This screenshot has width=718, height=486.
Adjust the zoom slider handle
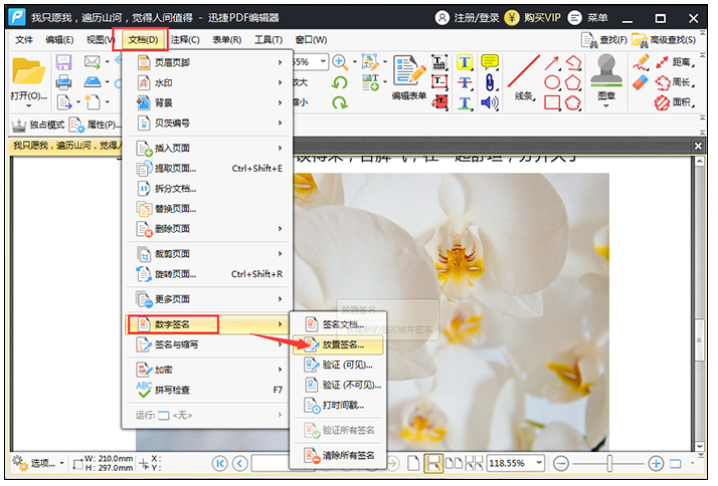click(x=609, y=464)
